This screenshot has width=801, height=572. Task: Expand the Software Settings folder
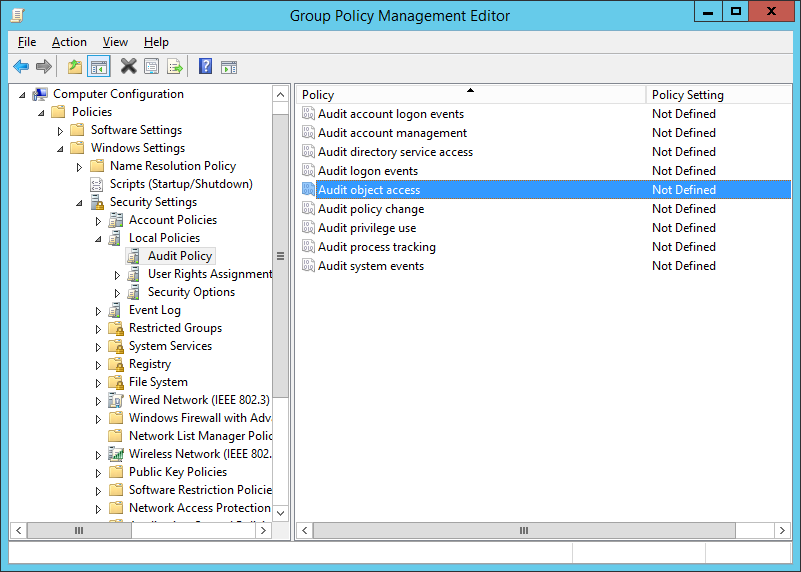[60, 131]
